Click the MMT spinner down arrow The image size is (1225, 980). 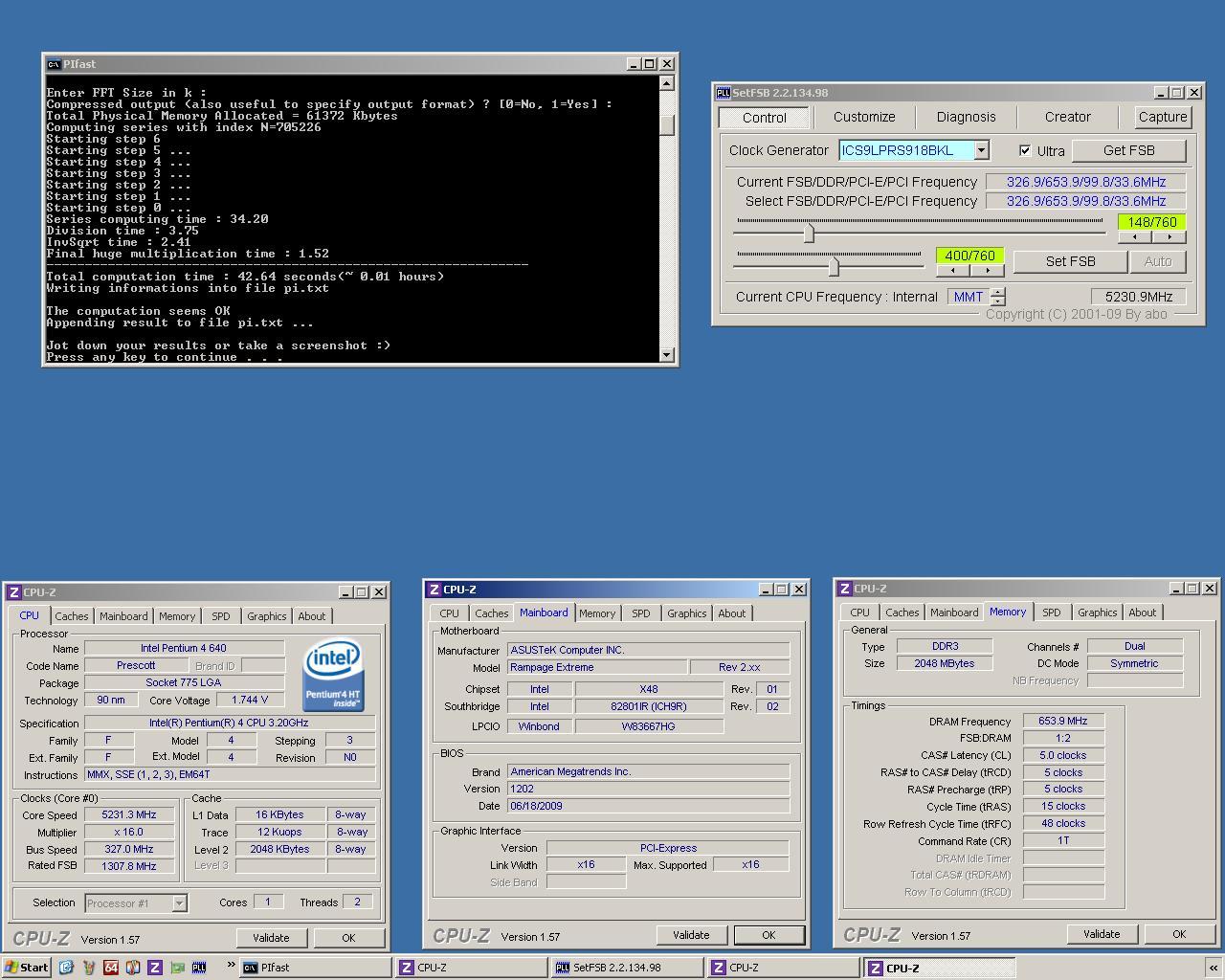[998, 301]
